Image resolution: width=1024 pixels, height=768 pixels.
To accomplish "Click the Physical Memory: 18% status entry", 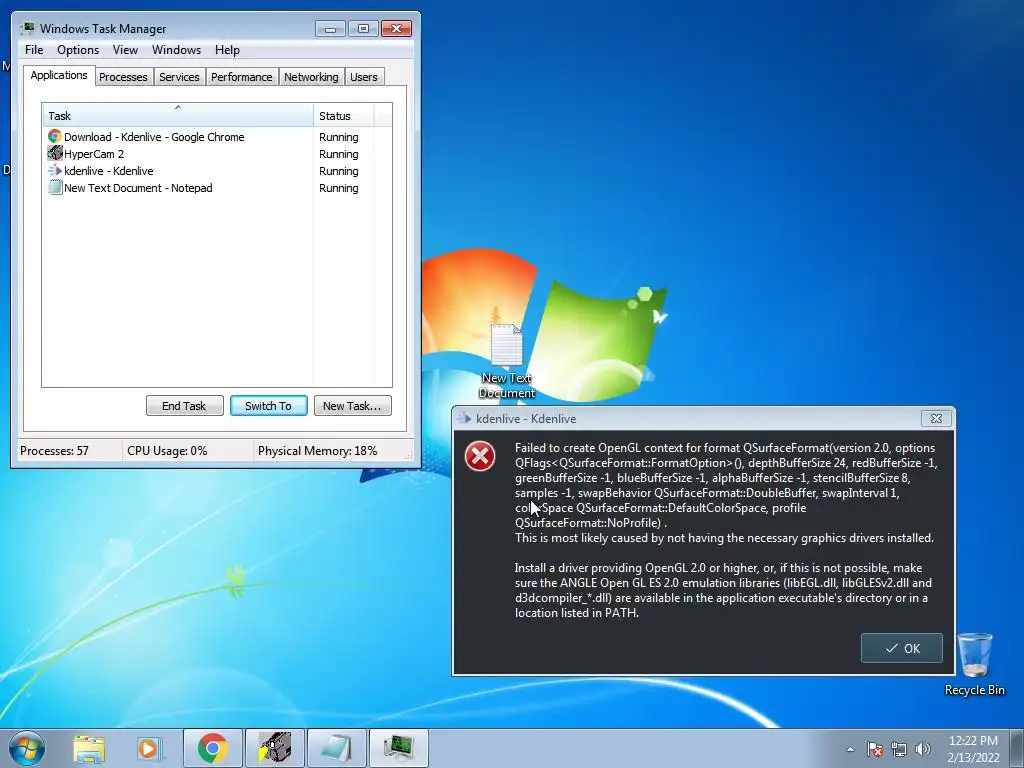I will (x=317, y=451).
